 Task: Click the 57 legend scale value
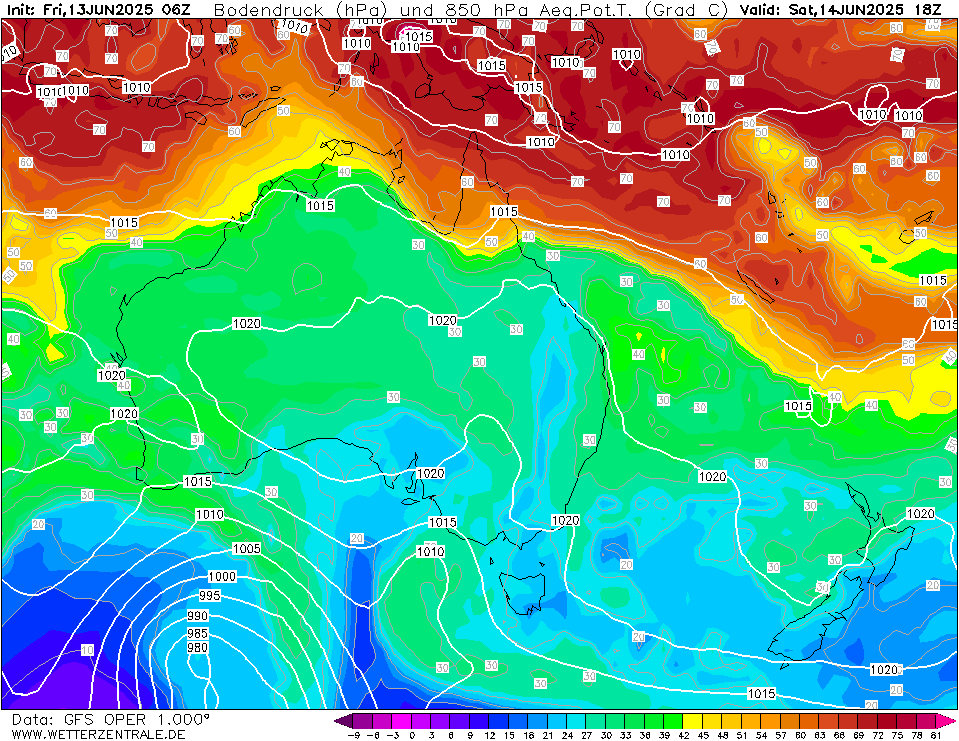(780, 735)
